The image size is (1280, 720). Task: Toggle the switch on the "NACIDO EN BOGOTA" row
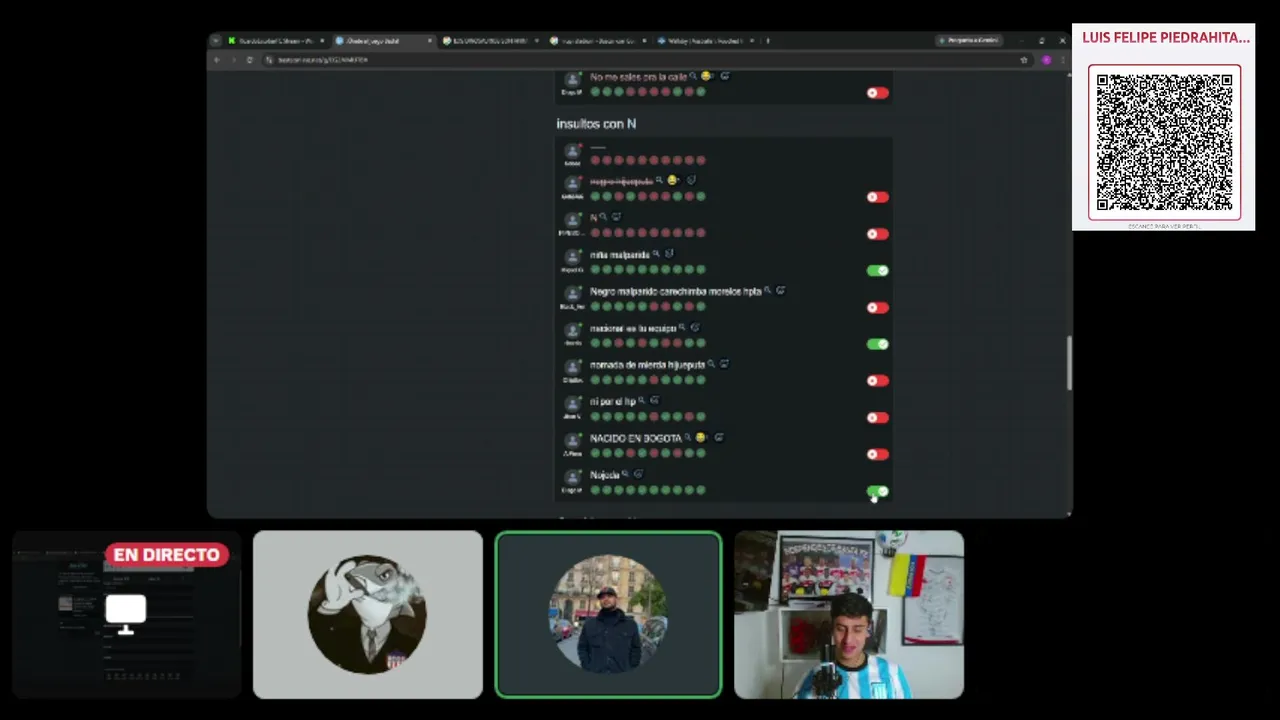(877, 454)
